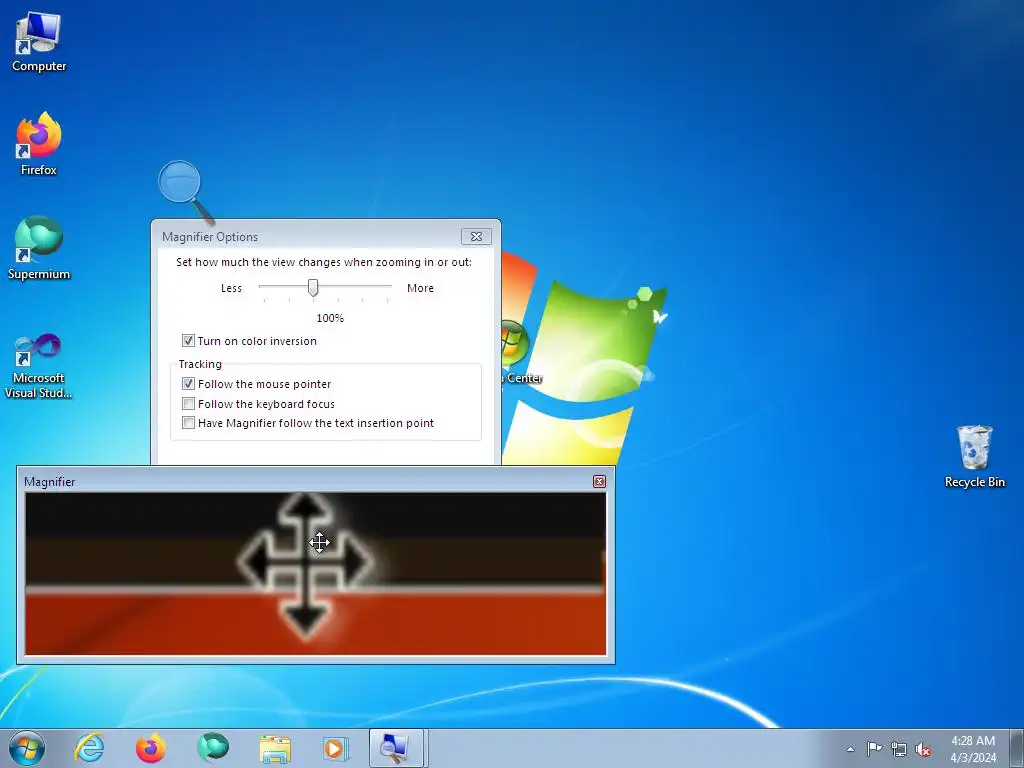Enable Follow the keyboard focus
This screenshot has width=1024, height=768.
tap(188, 404)
